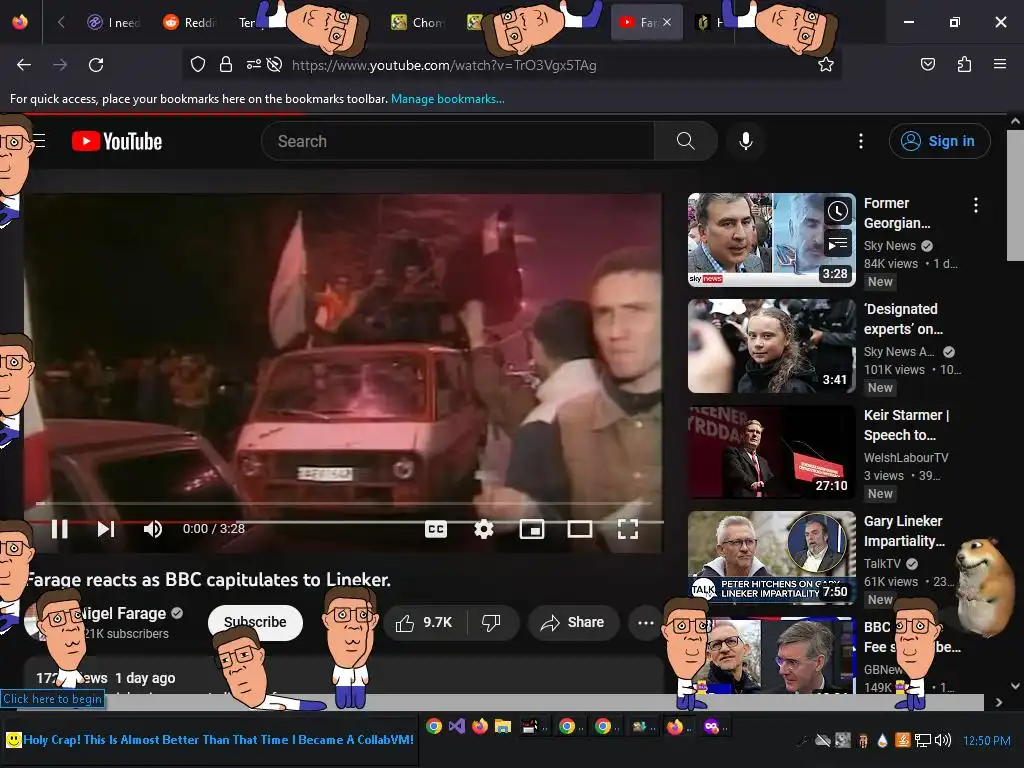Save page to Pocket
This screenshot has width=1024, height=768.
tap(927, 64)
